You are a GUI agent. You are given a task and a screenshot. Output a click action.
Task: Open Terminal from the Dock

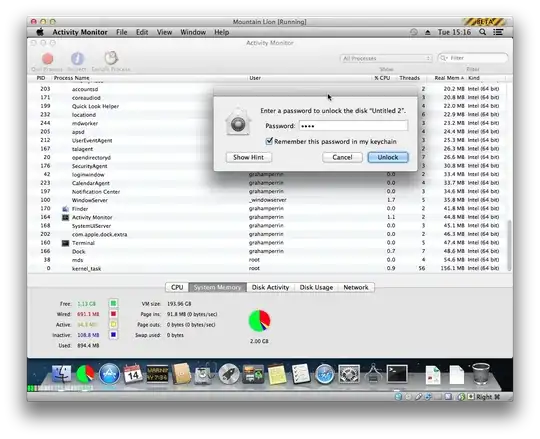397,374
